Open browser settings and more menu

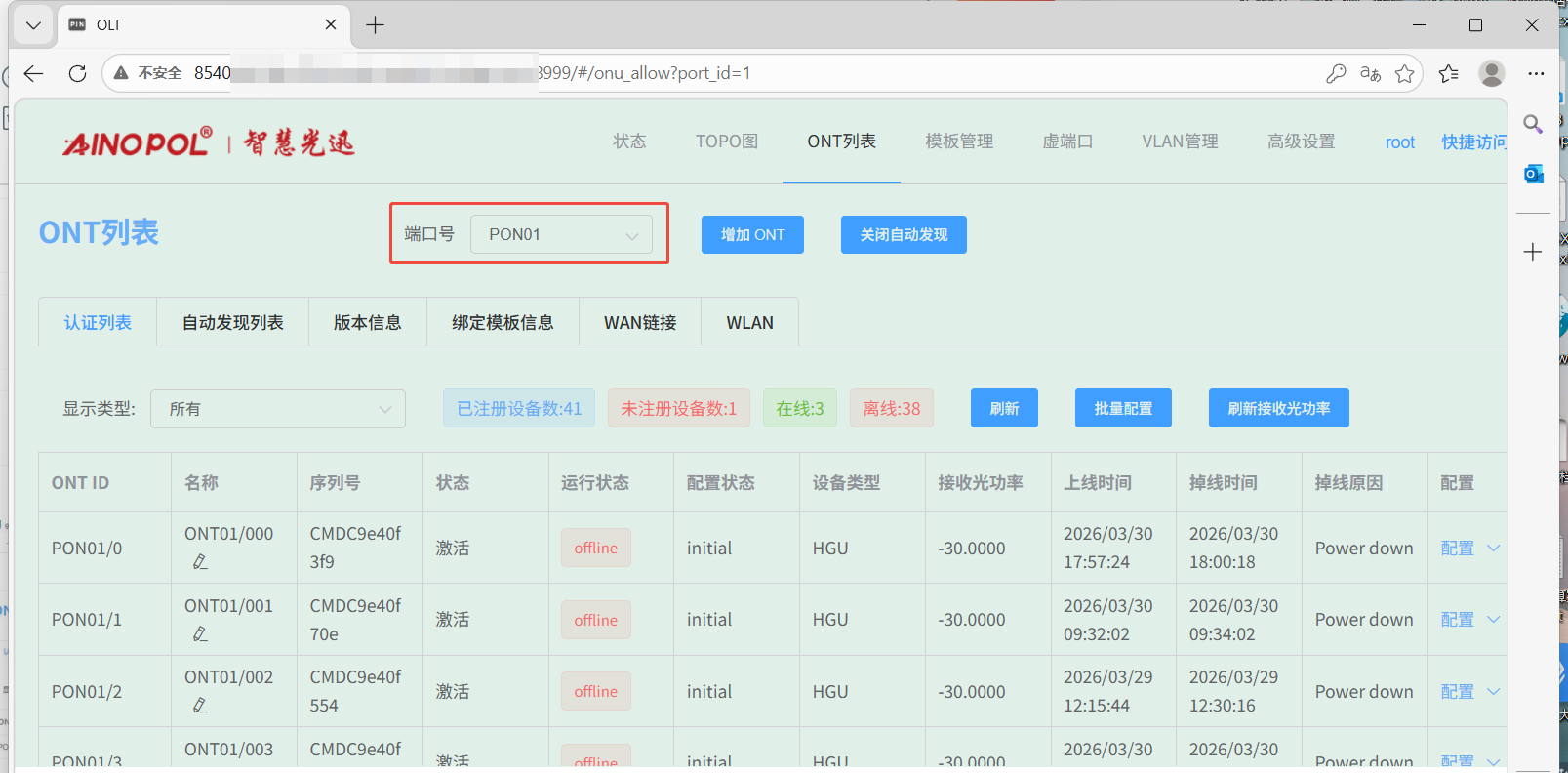pyautogui.click(x=1536, y=73)
